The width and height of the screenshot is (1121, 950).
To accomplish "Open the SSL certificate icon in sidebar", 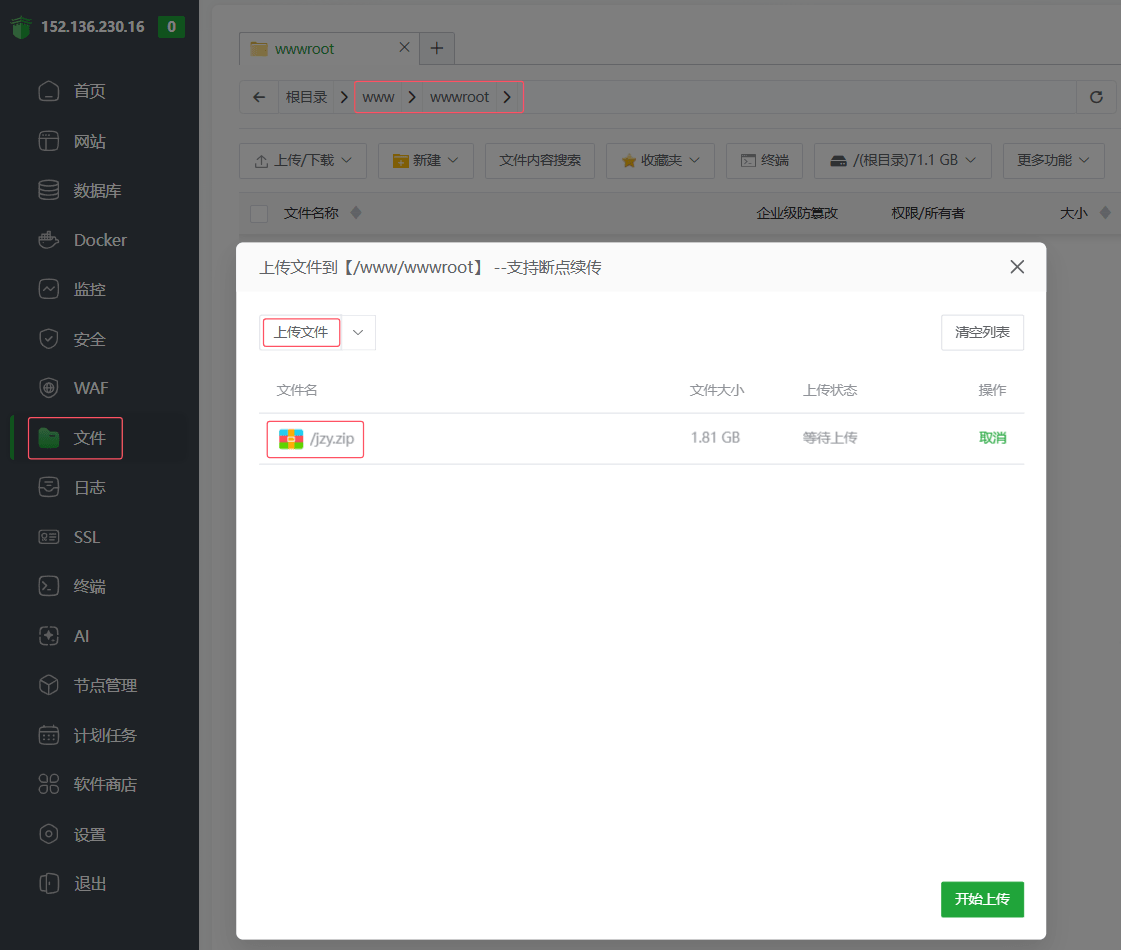I will click(49, 537).
